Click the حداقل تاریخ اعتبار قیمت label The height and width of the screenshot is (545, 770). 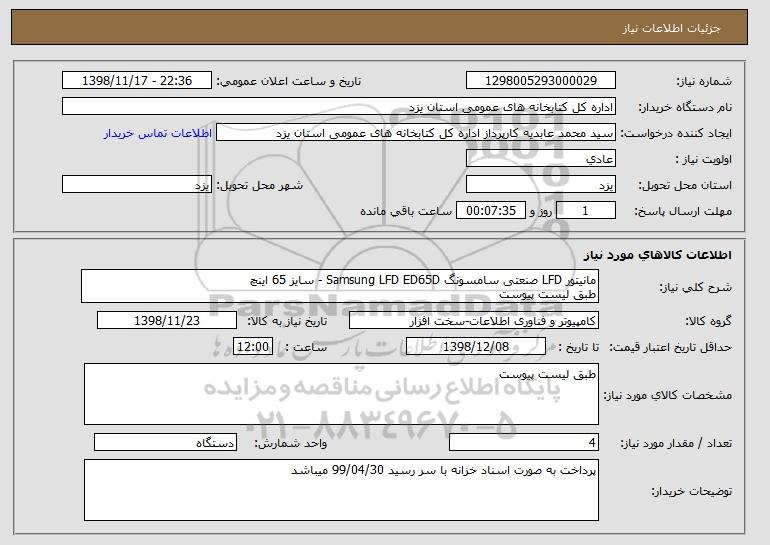point(670,347)
